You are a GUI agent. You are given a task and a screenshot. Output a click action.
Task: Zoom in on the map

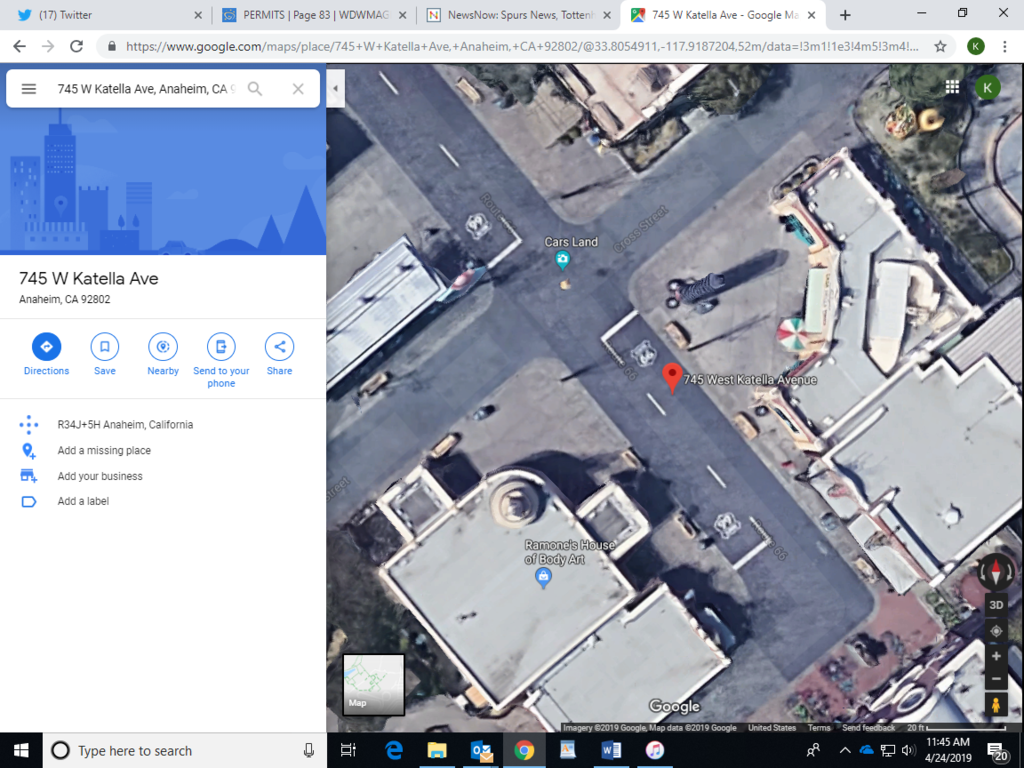pyautogui.click(x=996, y=656)
